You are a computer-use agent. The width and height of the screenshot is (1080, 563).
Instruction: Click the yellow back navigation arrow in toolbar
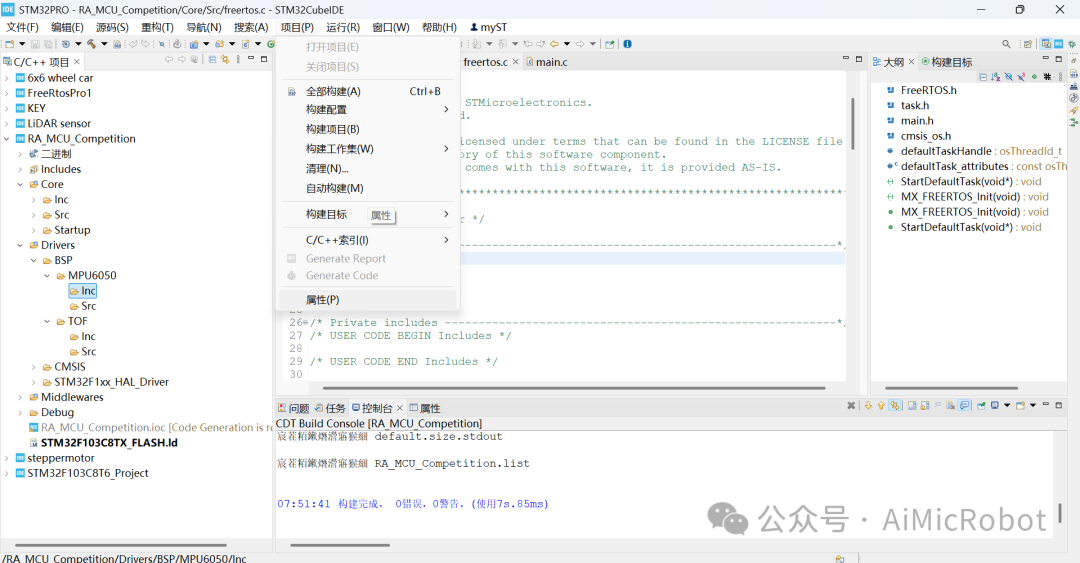click(554, 44)
